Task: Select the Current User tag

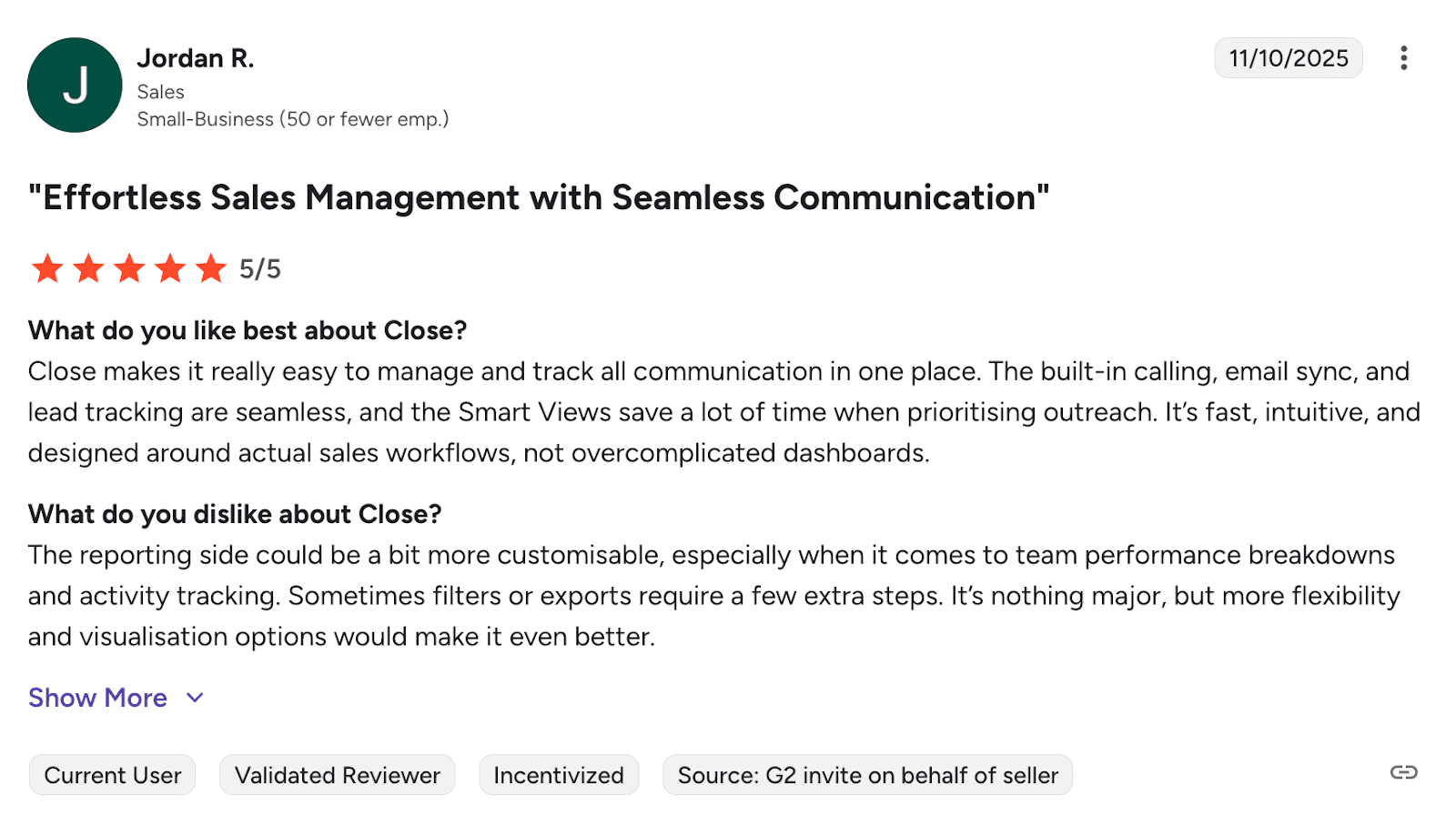Action: pyautogui.click(x=113, y=775)
